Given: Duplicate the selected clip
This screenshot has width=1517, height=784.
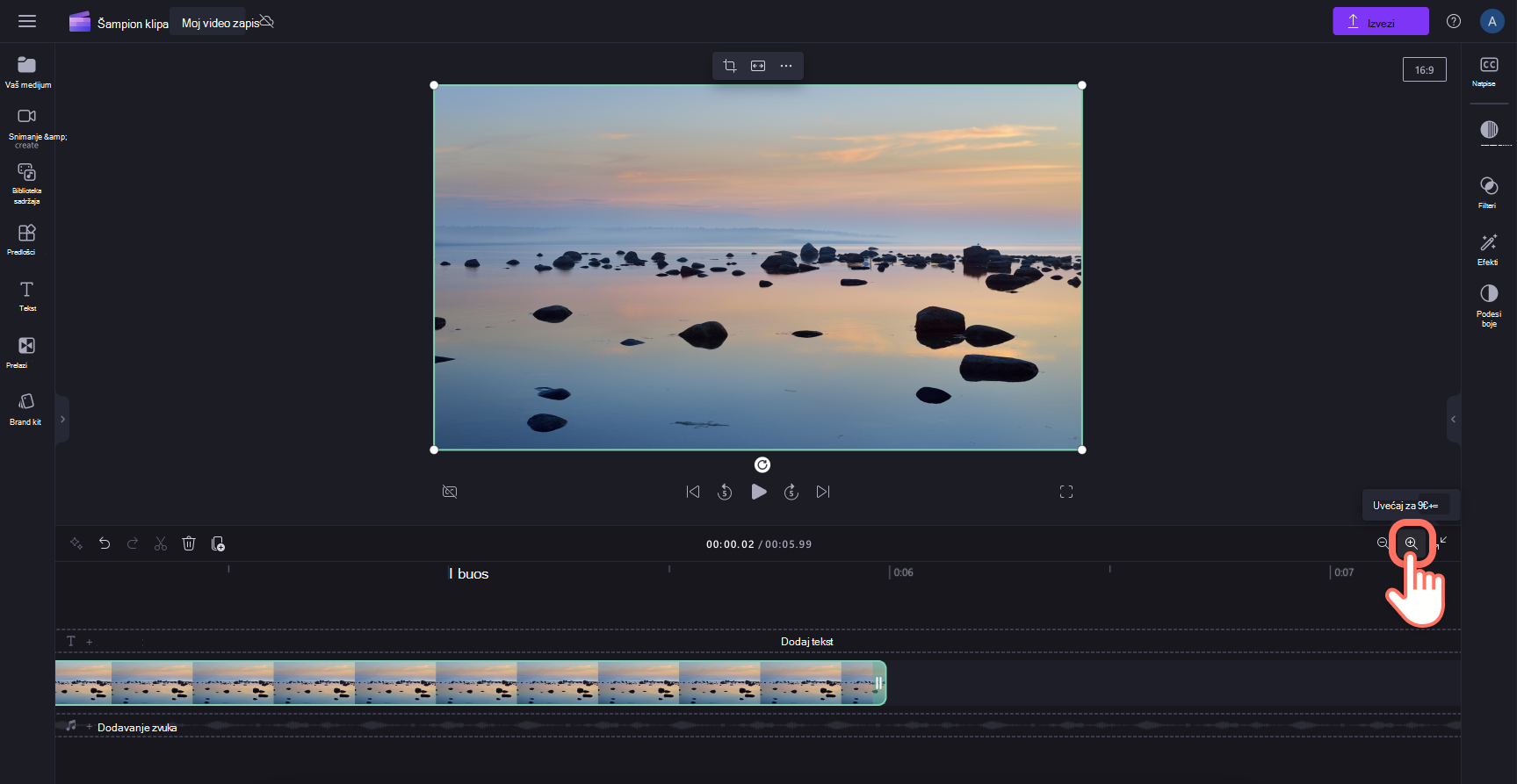Looking at the screenshot, I should 218,543.
